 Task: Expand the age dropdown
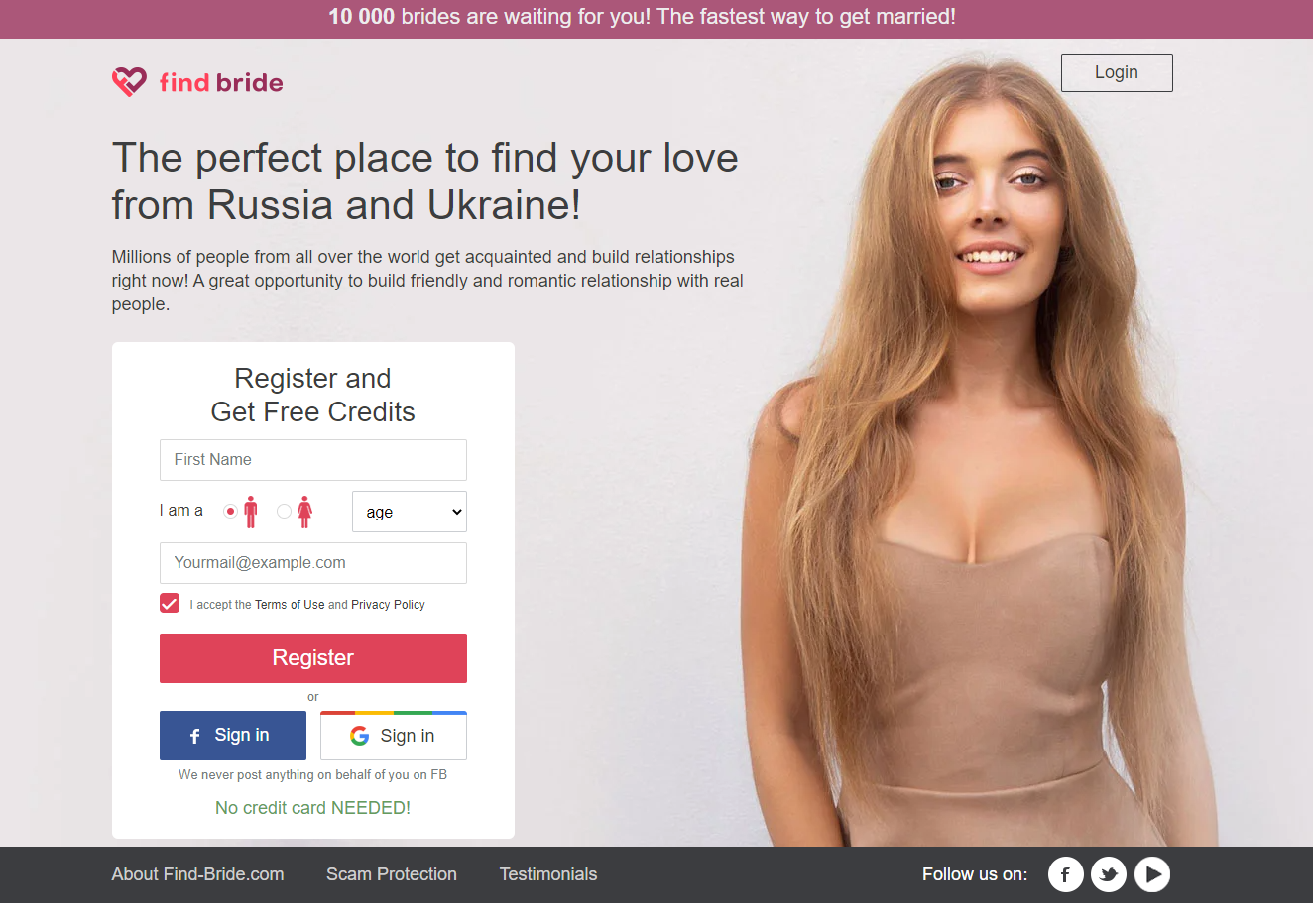(410, 512)
